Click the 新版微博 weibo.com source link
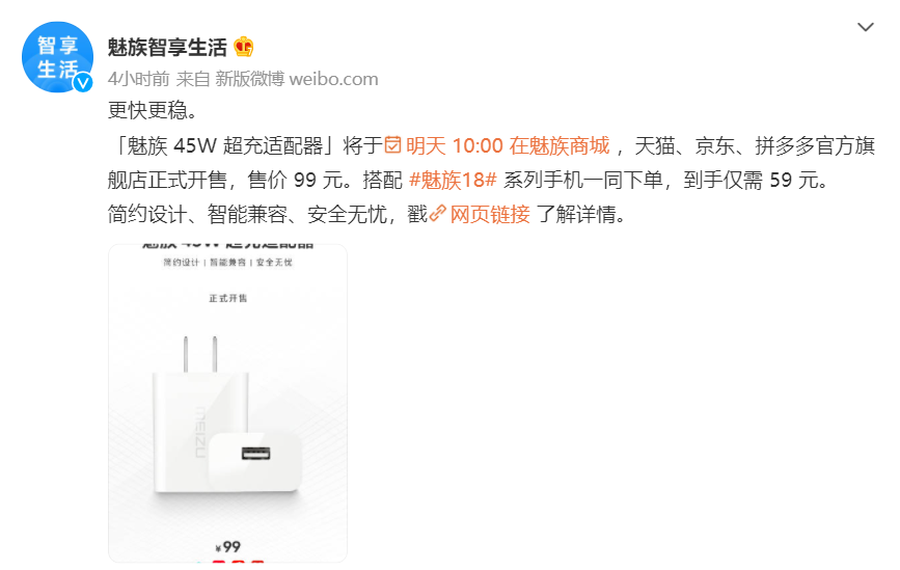The width and height of the screenshot is (900, 570). (296, 79)
